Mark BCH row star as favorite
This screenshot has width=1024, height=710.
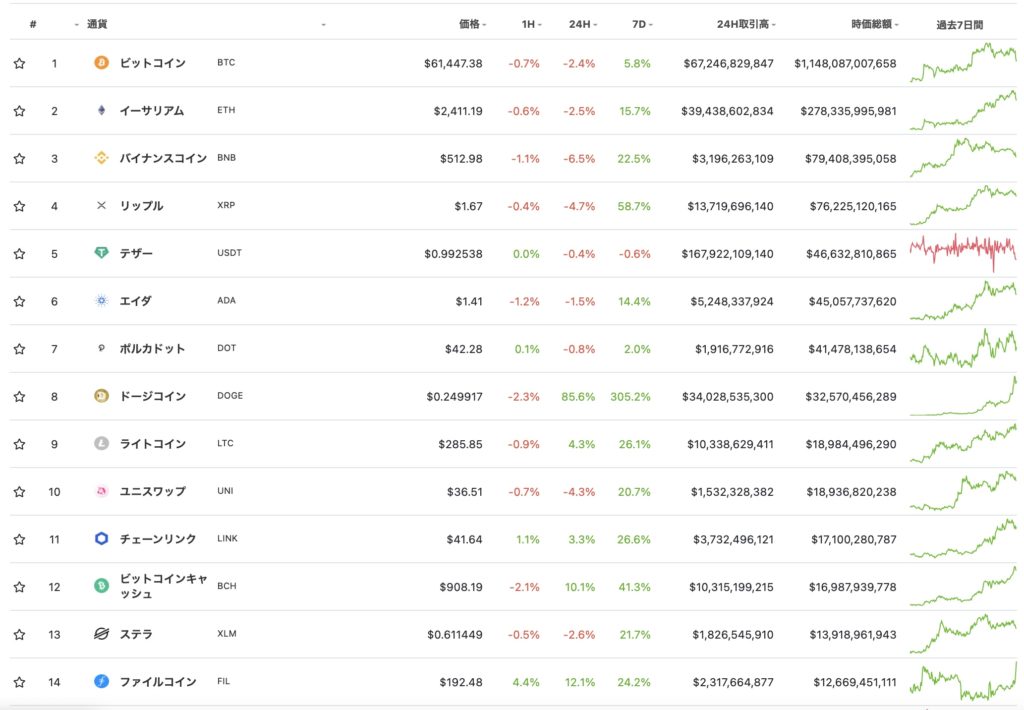coord(20,587)
